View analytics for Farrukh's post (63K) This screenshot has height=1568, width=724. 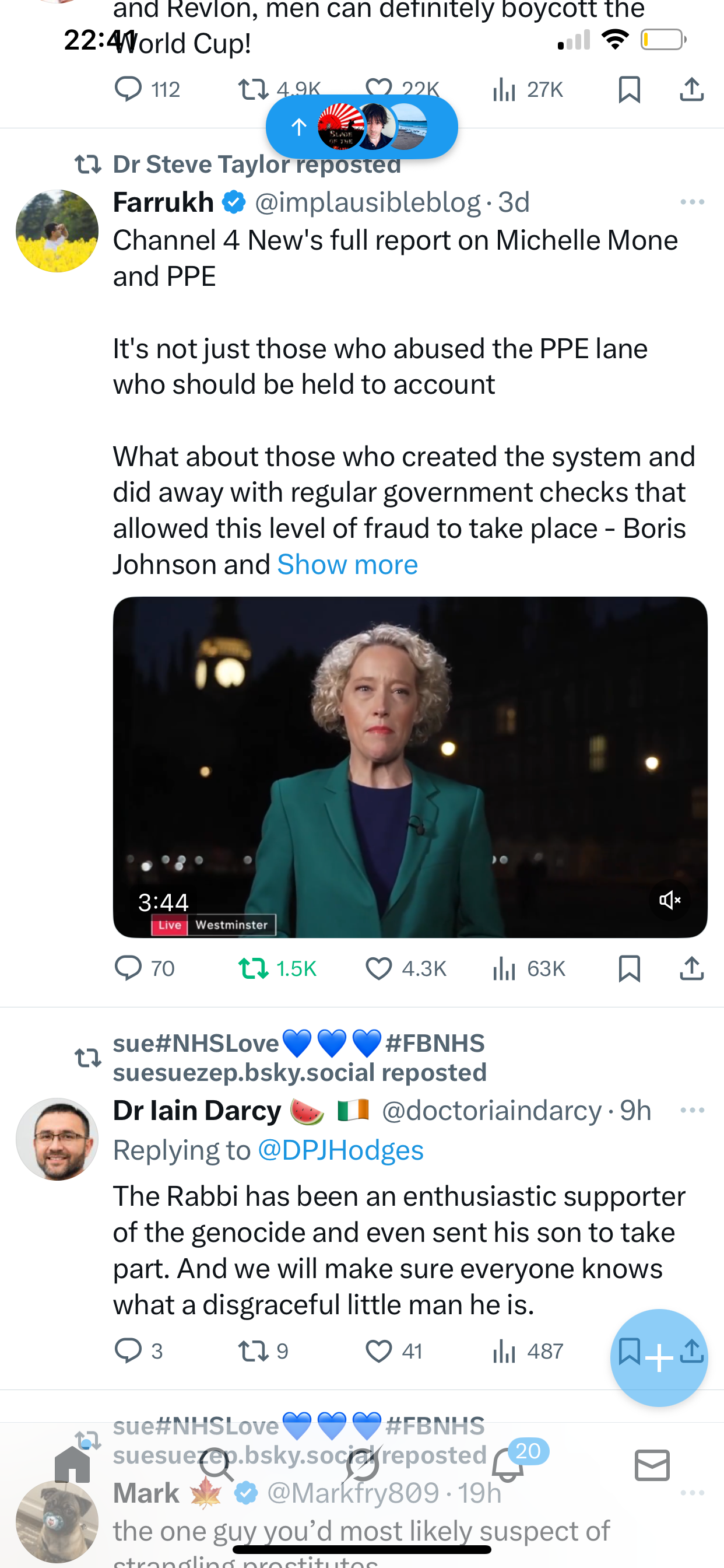504,968
